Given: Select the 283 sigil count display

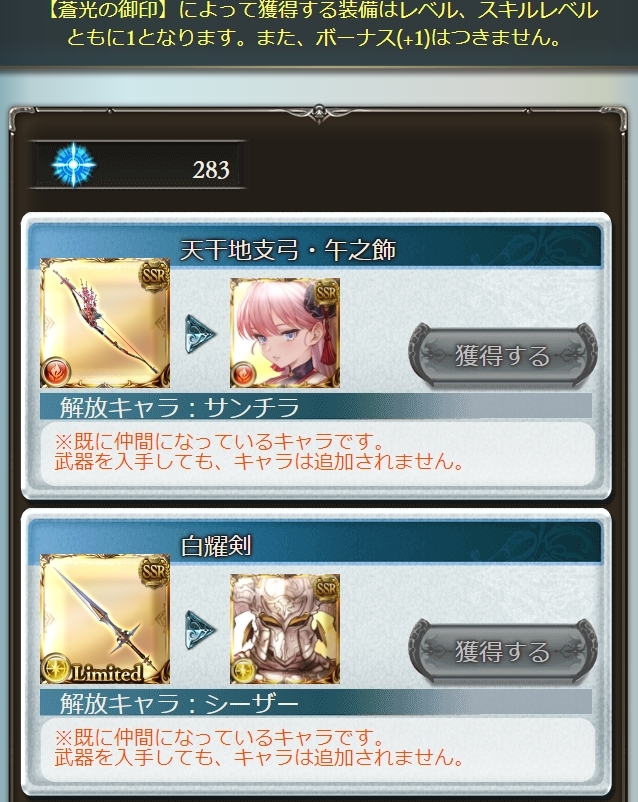Looking at the screenshot, I should pos(137,165).
